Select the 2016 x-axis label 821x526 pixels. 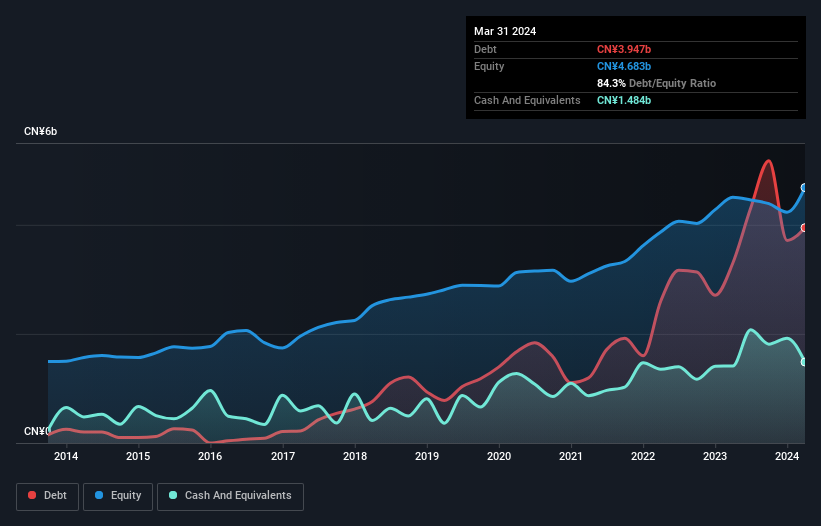click(210, 456)
